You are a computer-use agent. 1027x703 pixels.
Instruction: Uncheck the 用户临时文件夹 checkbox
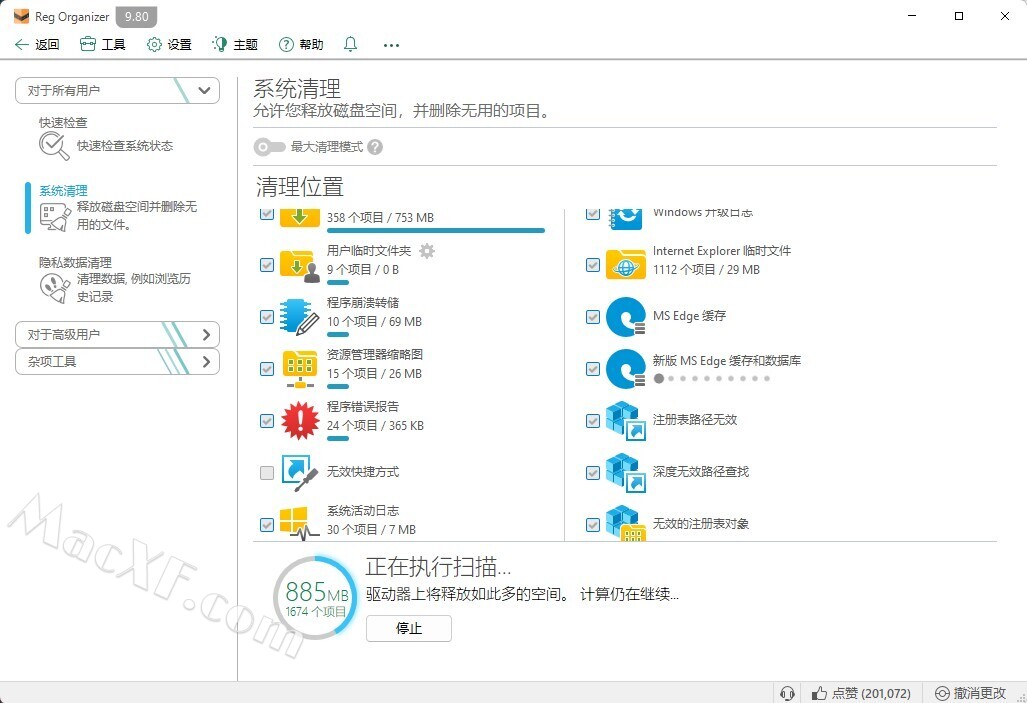click(x=267, y=265)
